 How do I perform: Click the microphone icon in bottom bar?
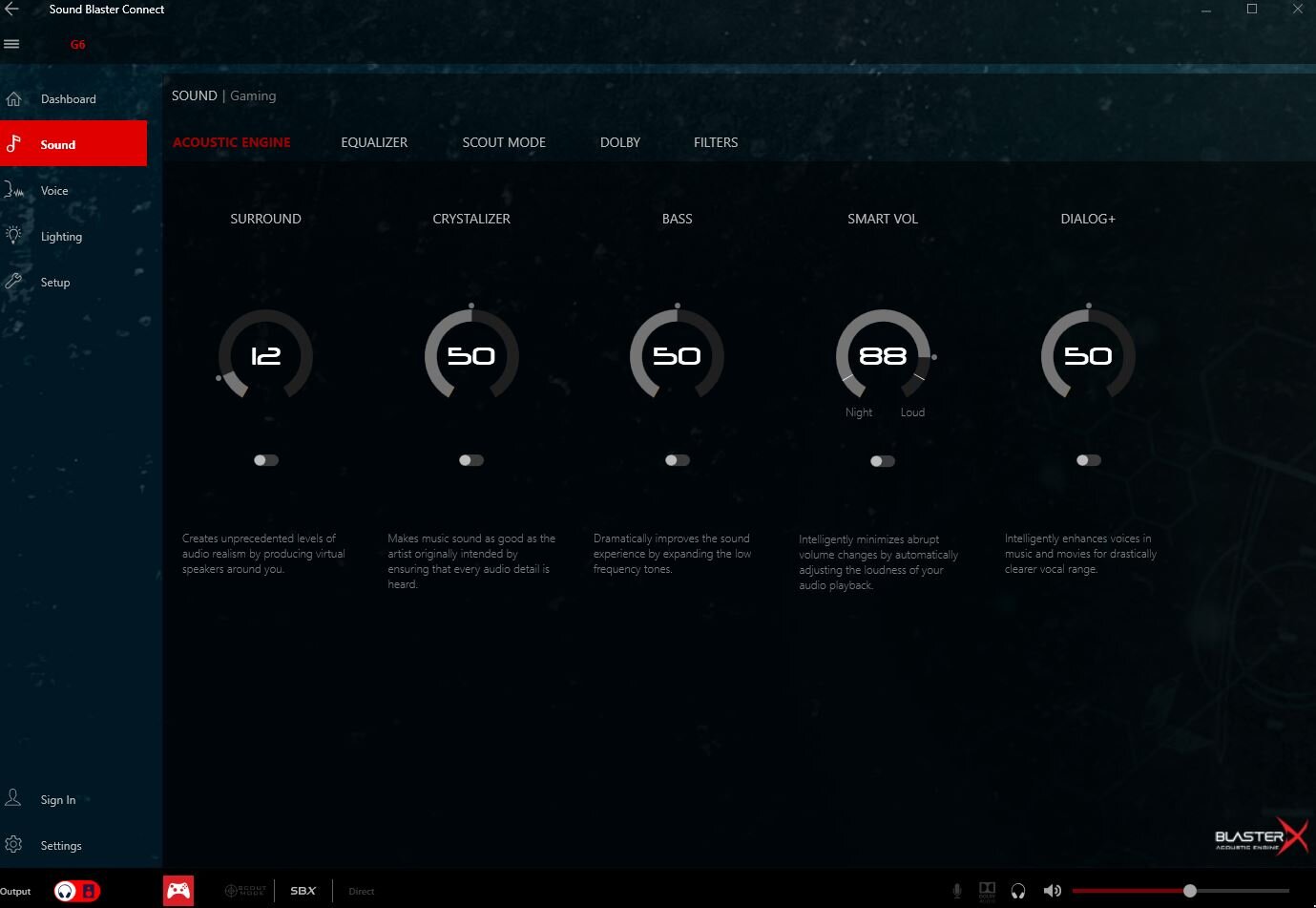pyautogui.click(x=957, y=891)
